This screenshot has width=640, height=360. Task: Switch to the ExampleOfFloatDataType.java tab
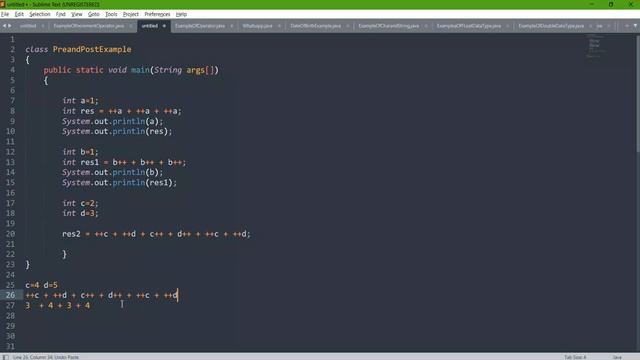coord(469,26)
